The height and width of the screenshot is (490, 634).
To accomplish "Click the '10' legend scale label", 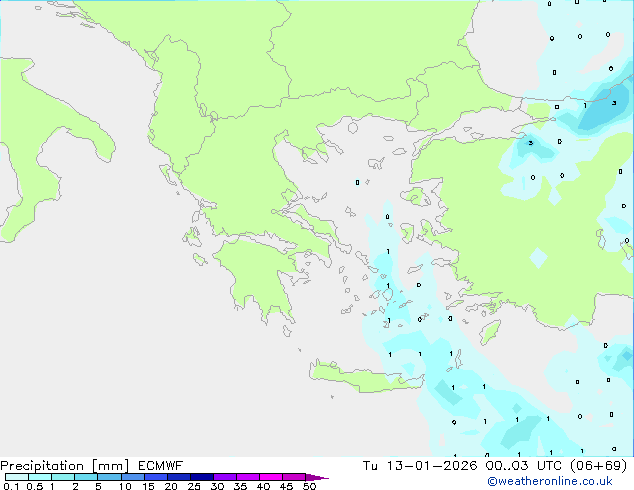I will [x=125, y=486].
